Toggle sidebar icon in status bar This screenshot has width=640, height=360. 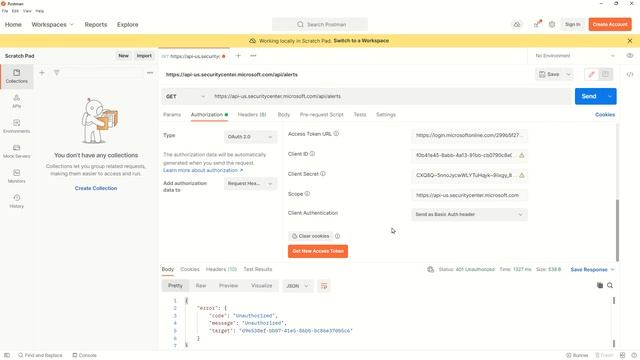tap(7, 355)
